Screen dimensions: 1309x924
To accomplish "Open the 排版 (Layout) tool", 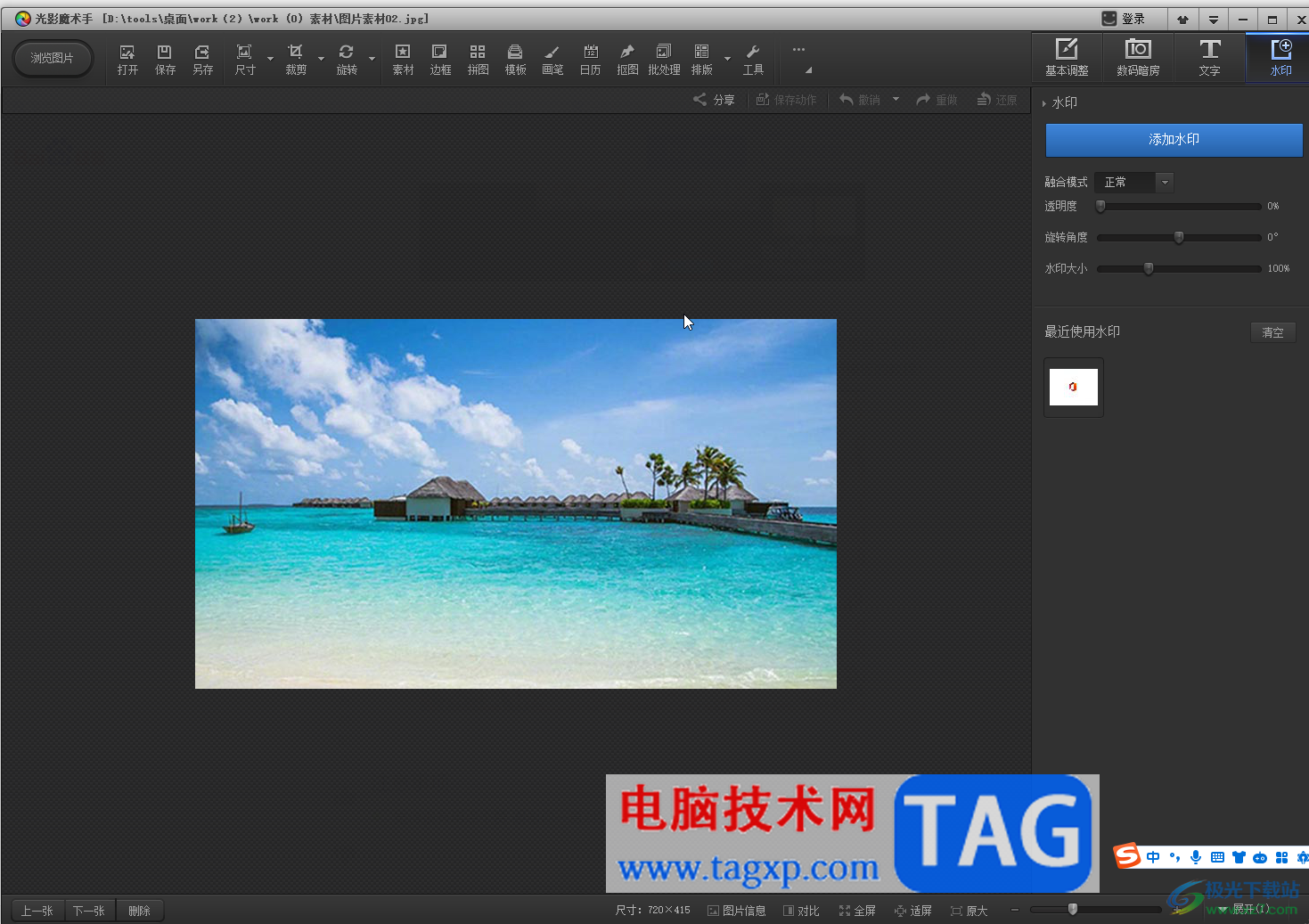I will click(x=702, y=60).
